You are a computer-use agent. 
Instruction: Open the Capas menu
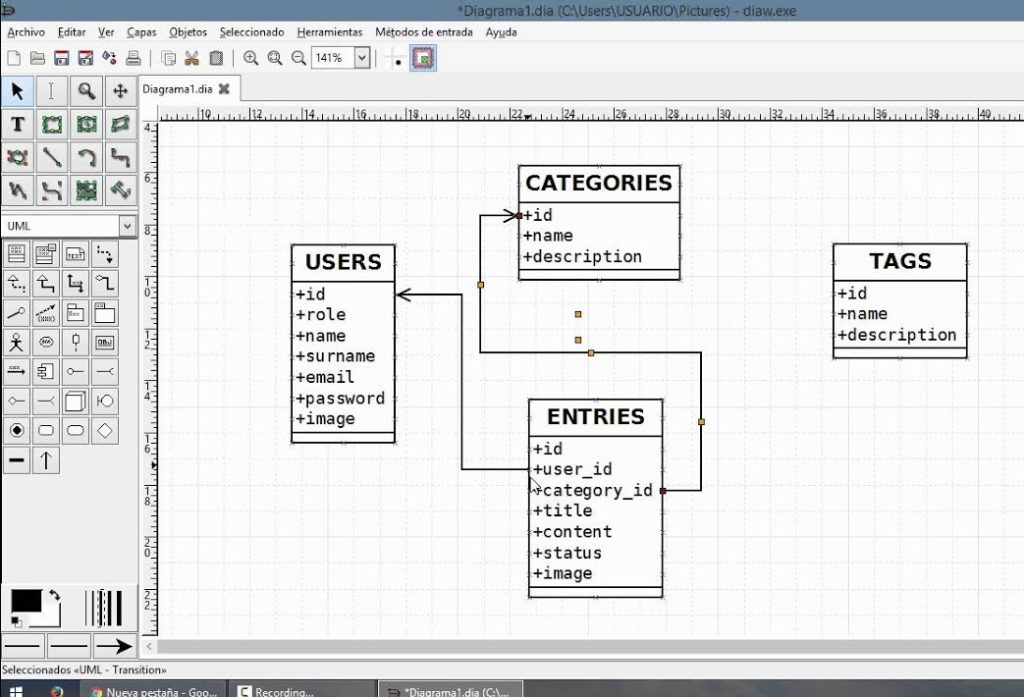pos(141,32)
